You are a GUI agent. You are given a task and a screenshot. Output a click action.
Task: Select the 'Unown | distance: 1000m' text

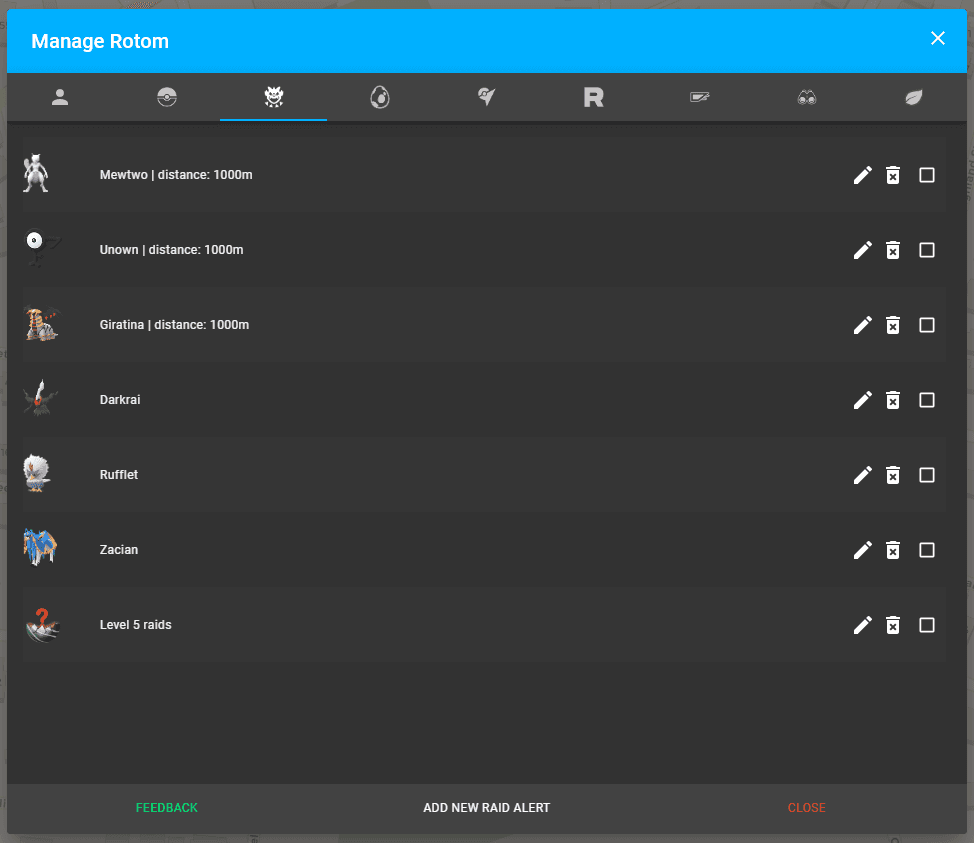point(171,250)
